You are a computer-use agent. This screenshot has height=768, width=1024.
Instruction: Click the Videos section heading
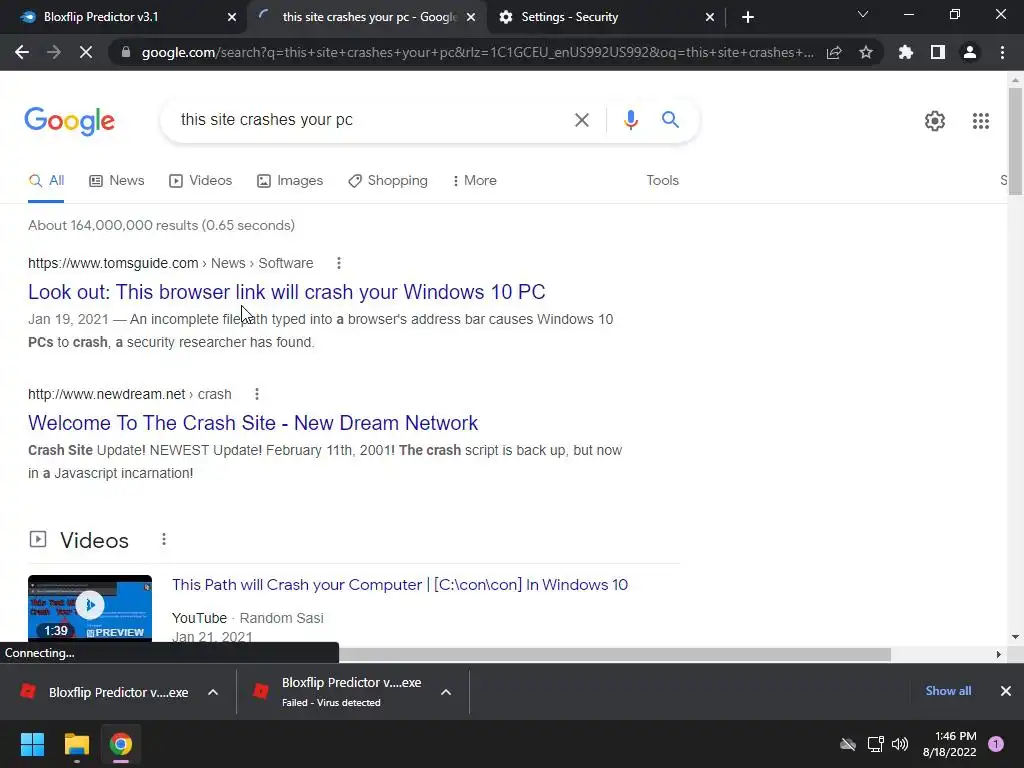[94, 540]
